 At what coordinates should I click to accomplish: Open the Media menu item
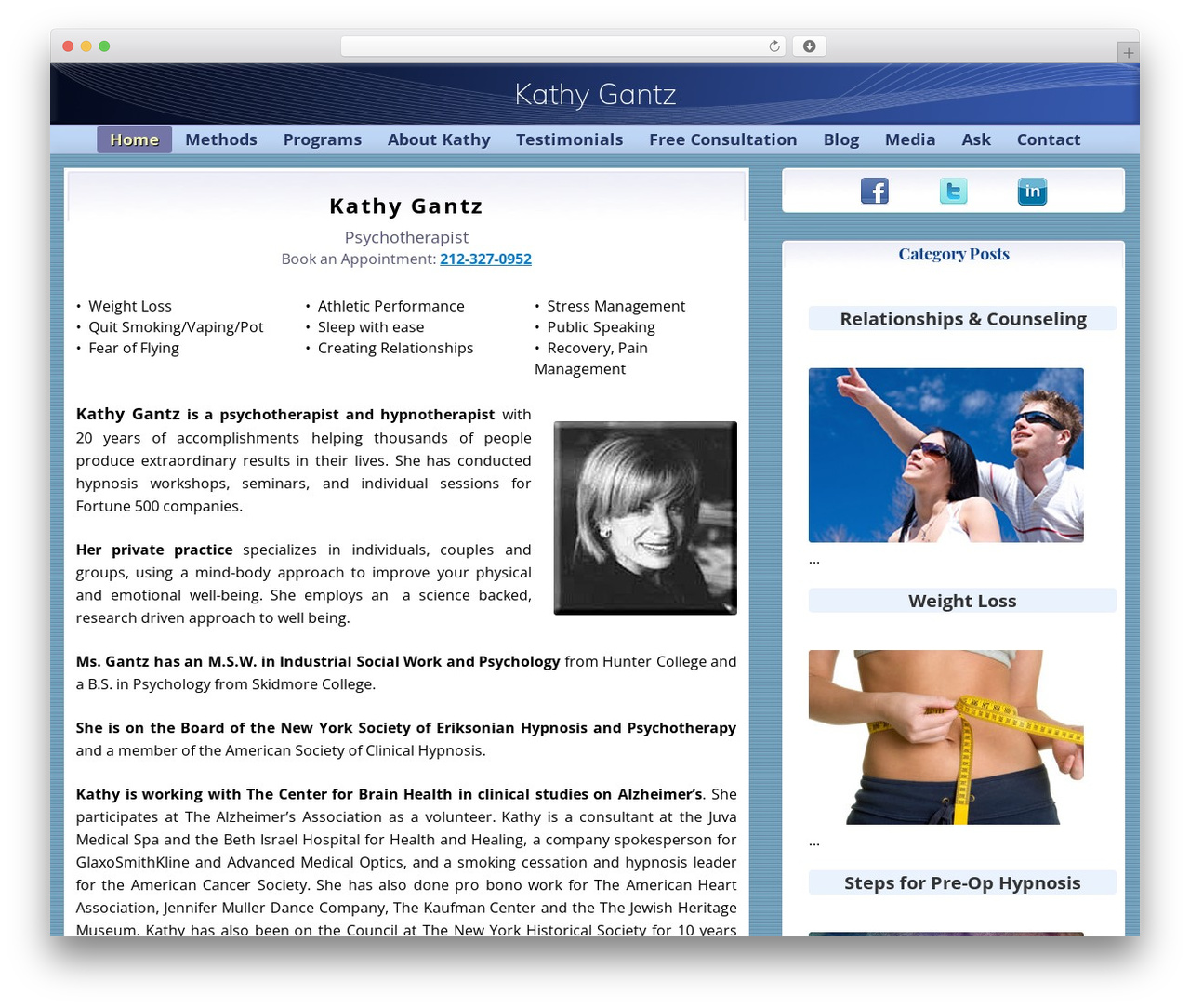coord(910,139)
